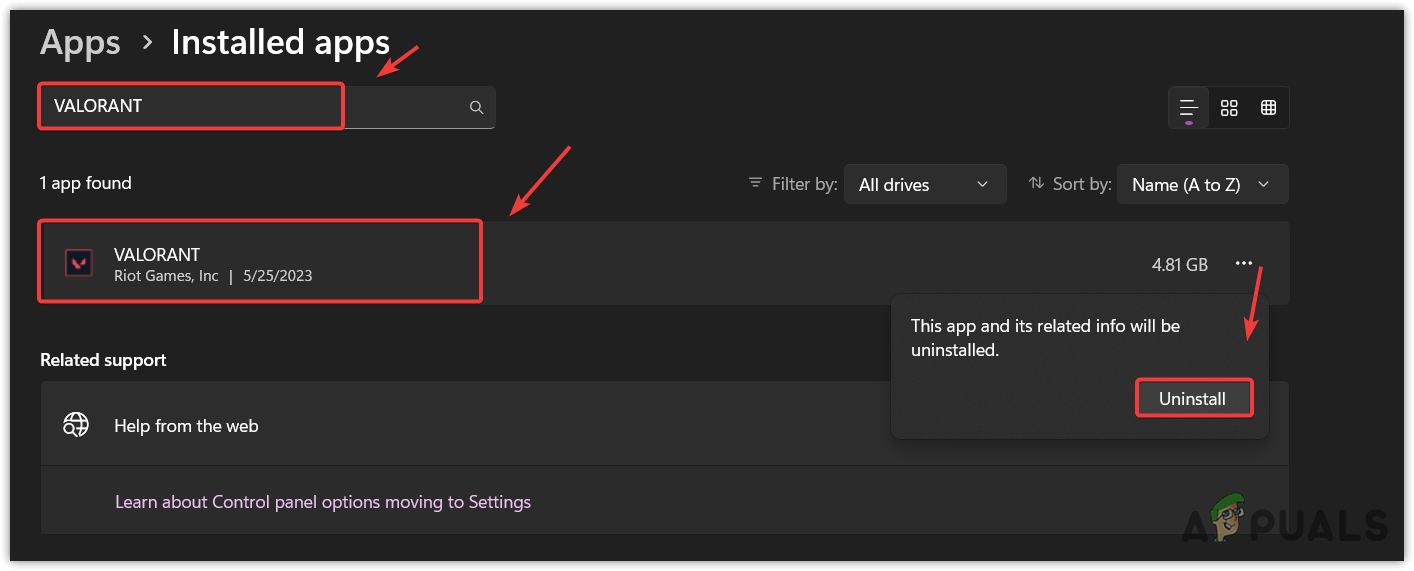Click the filter lines icon near Filter by
The height and width of the screenshot is (571, 1414).
756,184
